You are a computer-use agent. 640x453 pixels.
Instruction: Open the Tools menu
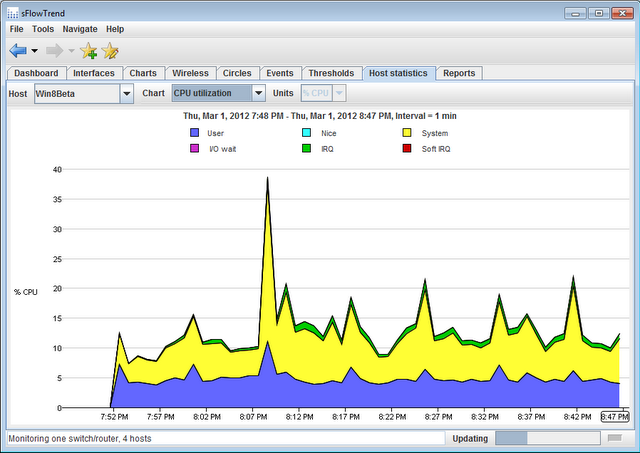pos(43,29)
